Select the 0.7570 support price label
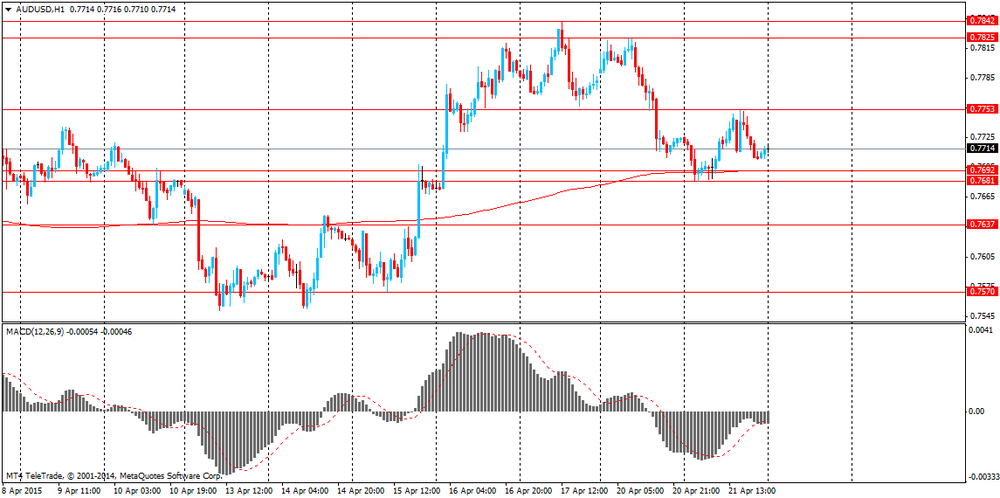This screenshot has width=1000, height=498. click(x=982, y=291)
